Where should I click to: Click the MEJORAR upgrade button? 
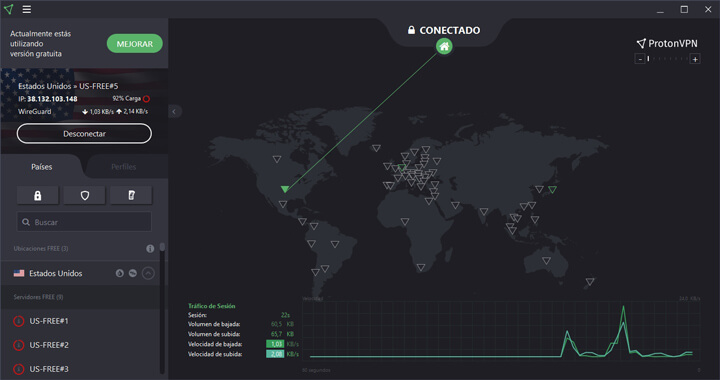(135, 44)
